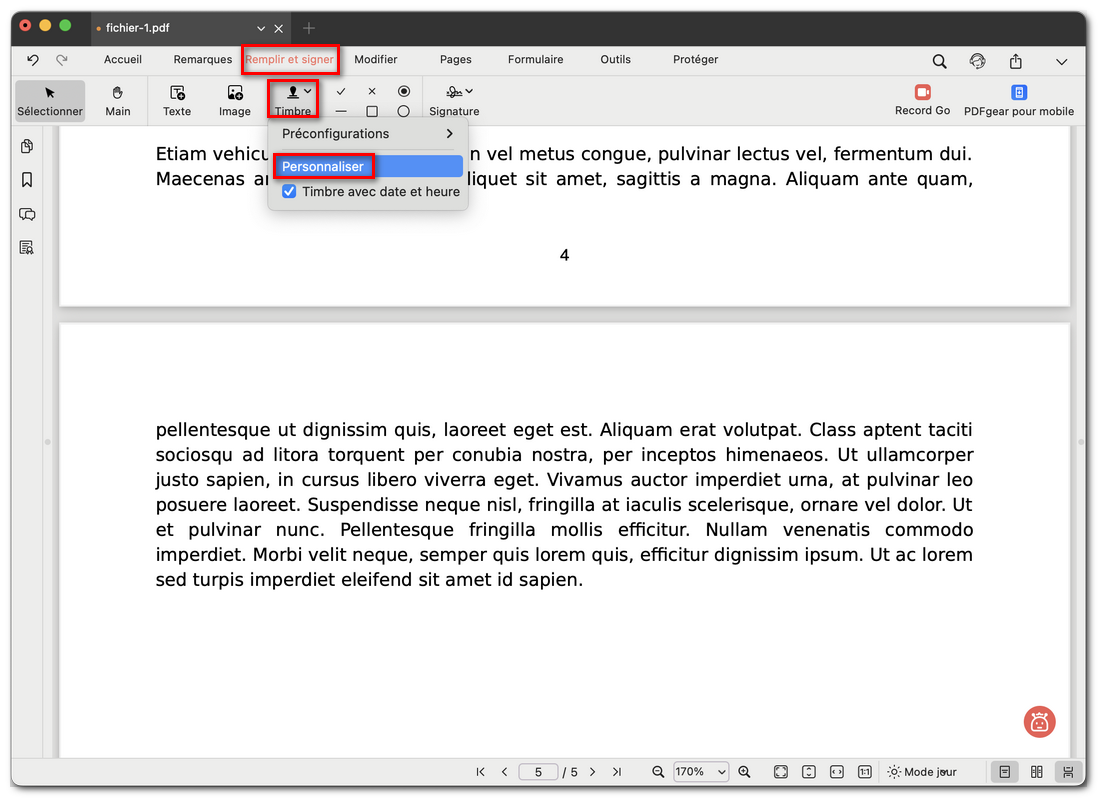Click the page number field
Image resolution: width=1098 pixels, height=798 pixels.
point(538,772)
